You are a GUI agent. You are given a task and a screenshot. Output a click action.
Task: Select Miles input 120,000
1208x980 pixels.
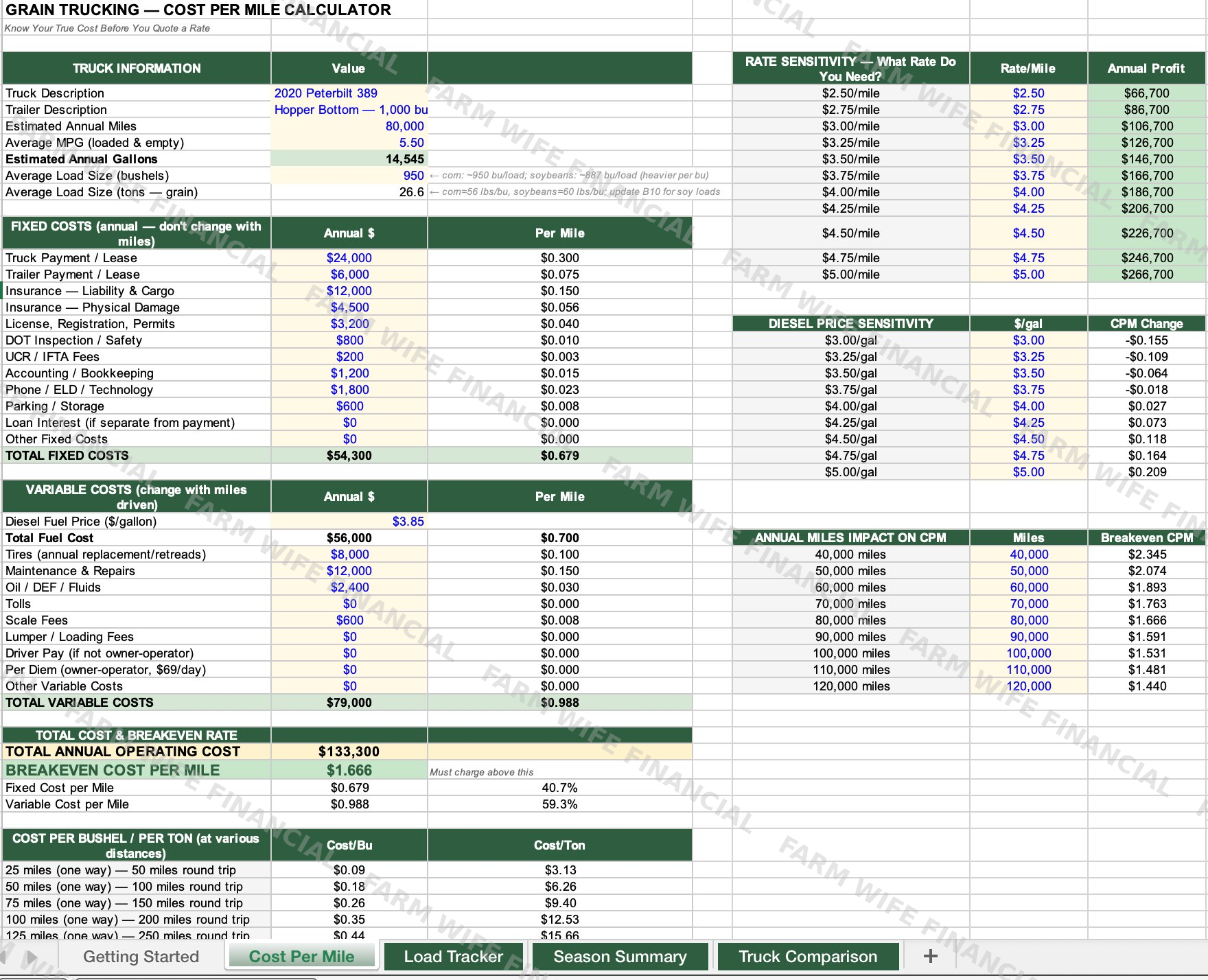click(x=1028, y=686)
